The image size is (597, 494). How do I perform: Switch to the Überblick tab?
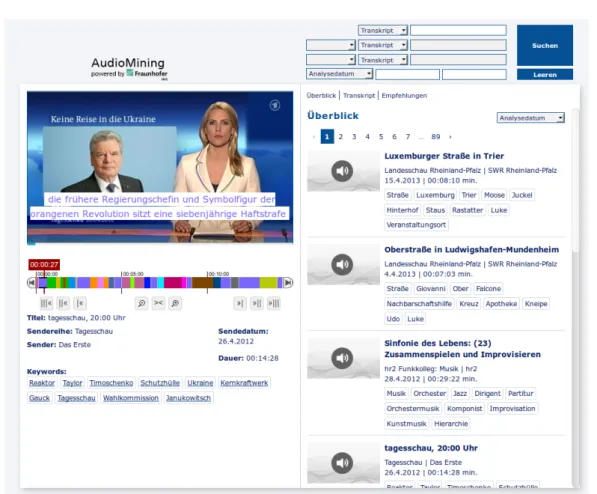click(321, 96)
